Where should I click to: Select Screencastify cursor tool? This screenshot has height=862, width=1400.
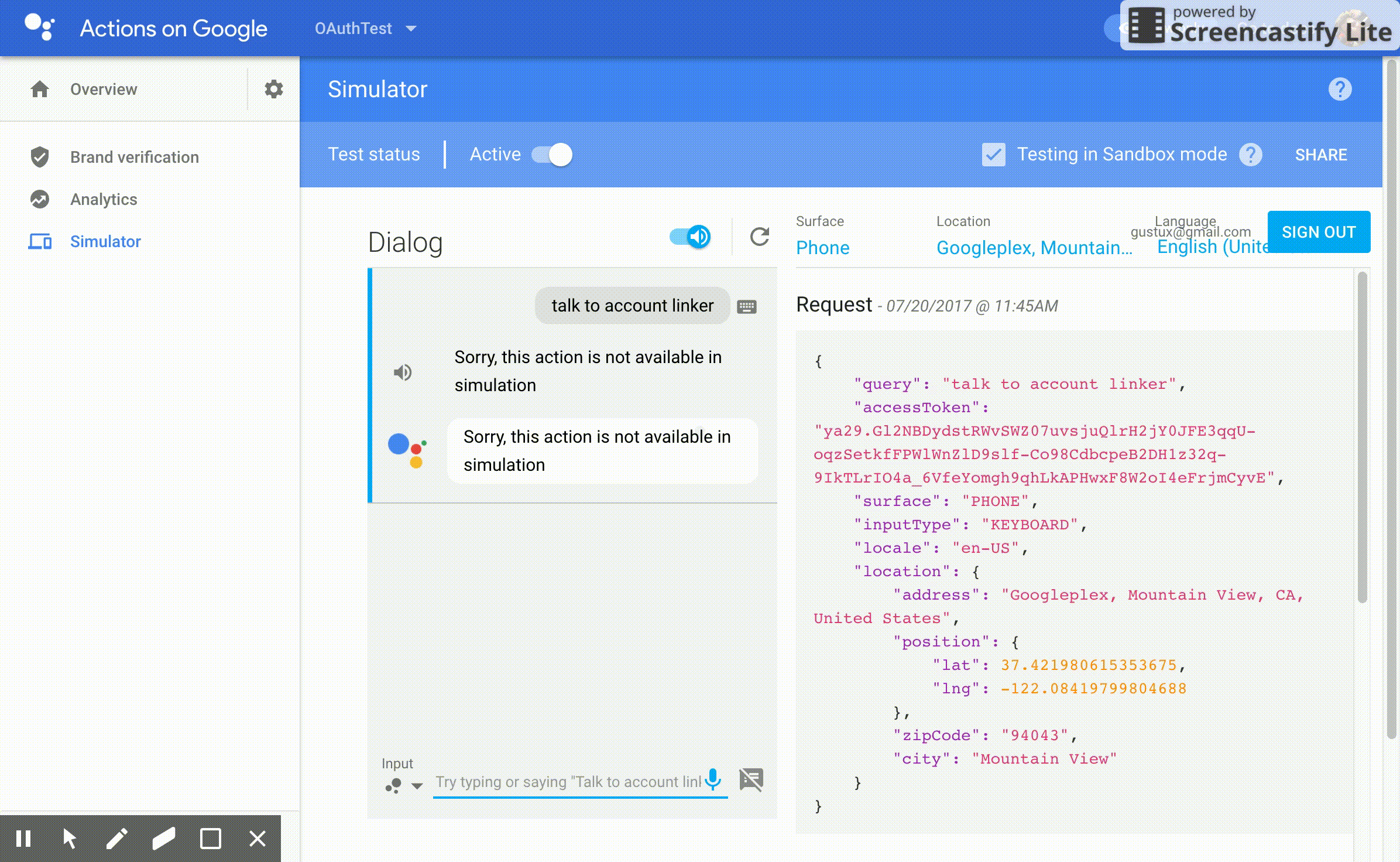tap(70, 839)
